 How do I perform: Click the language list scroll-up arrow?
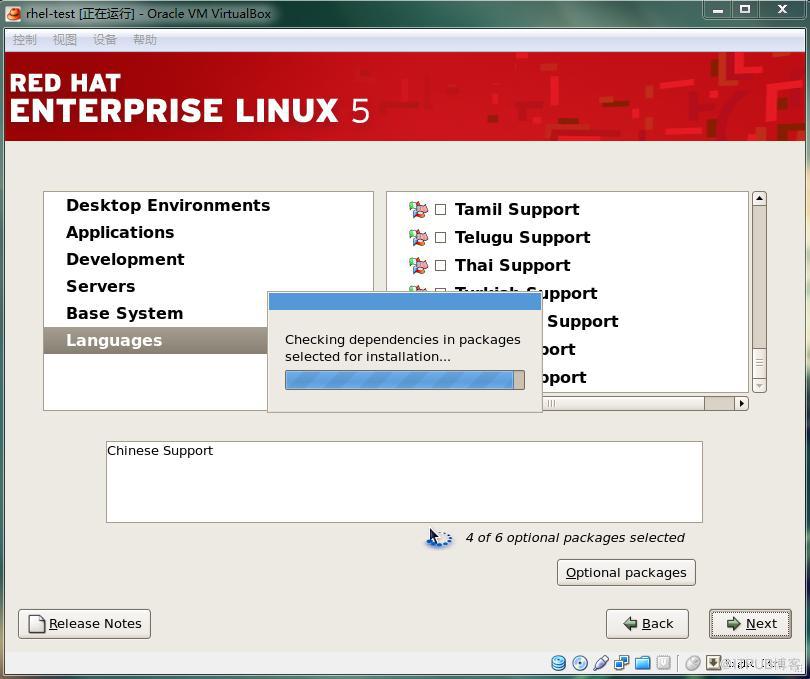(x=759, y=199)
